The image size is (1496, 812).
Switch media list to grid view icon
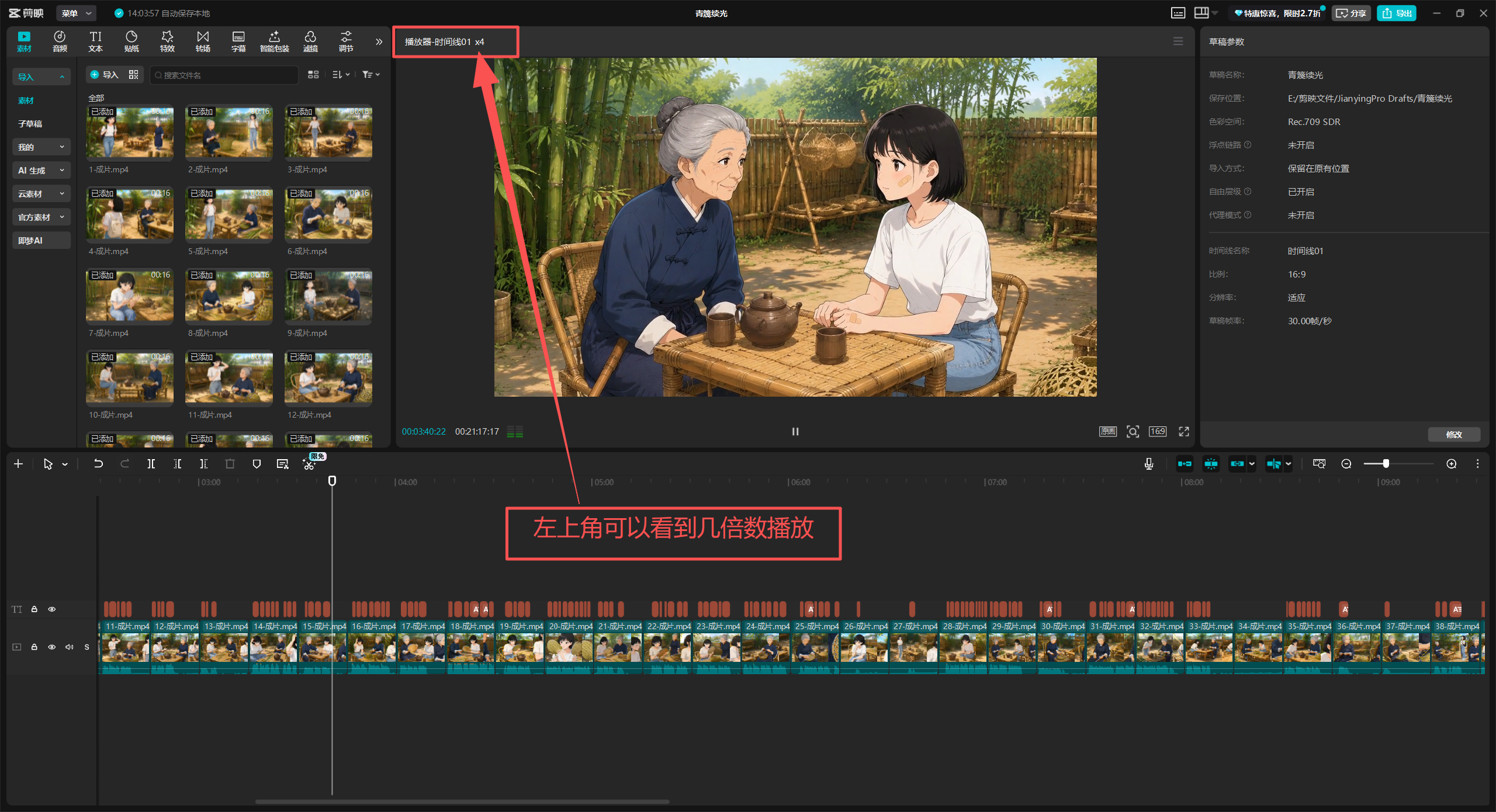click(313, 75)
